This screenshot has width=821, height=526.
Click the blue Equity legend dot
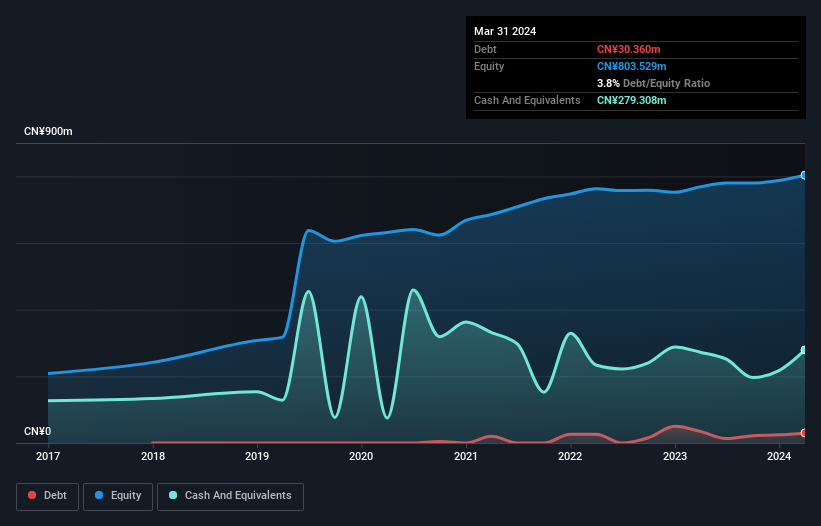coord(99,495)
